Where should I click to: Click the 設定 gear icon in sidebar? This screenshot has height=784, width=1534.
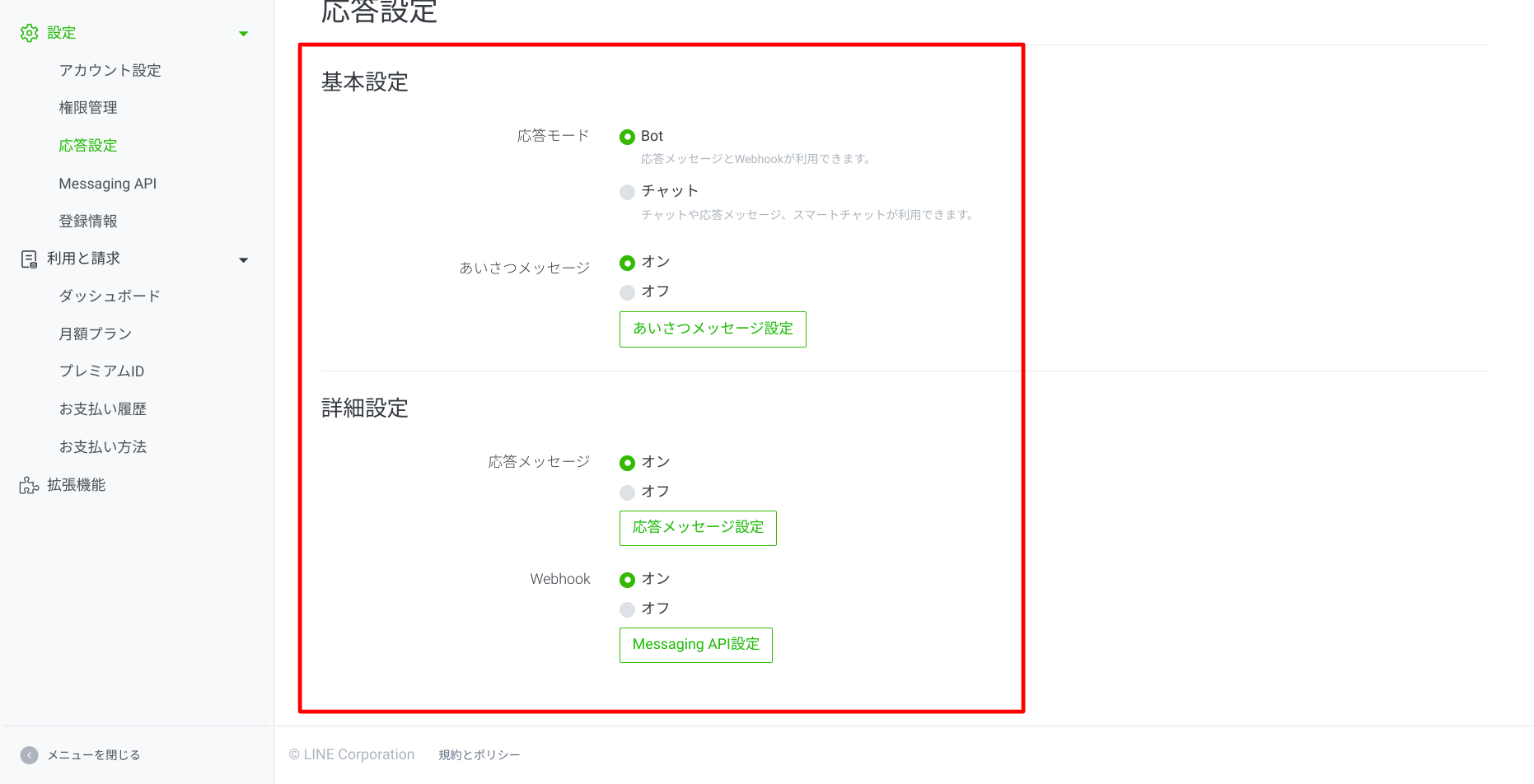coord(30,33)
